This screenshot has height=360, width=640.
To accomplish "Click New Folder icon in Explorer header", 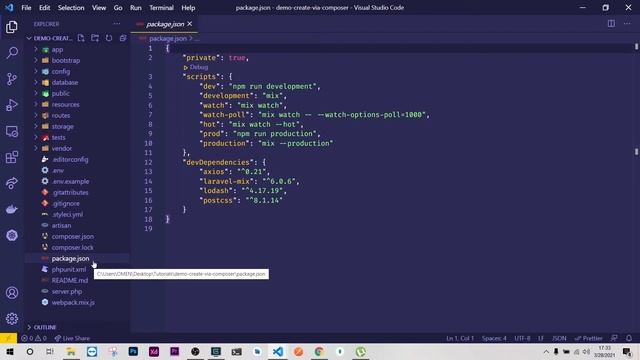I will [x=95, y=38].
